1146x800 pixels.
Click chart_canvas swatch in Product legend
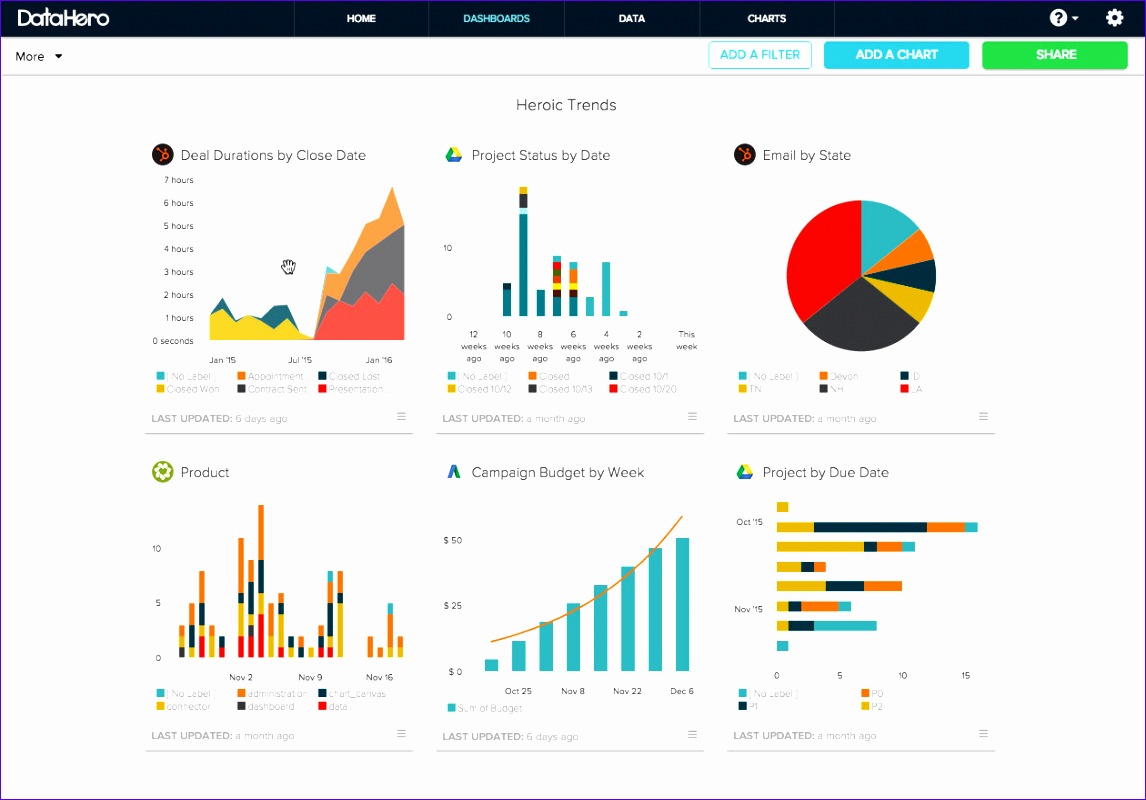coord(322,693)
